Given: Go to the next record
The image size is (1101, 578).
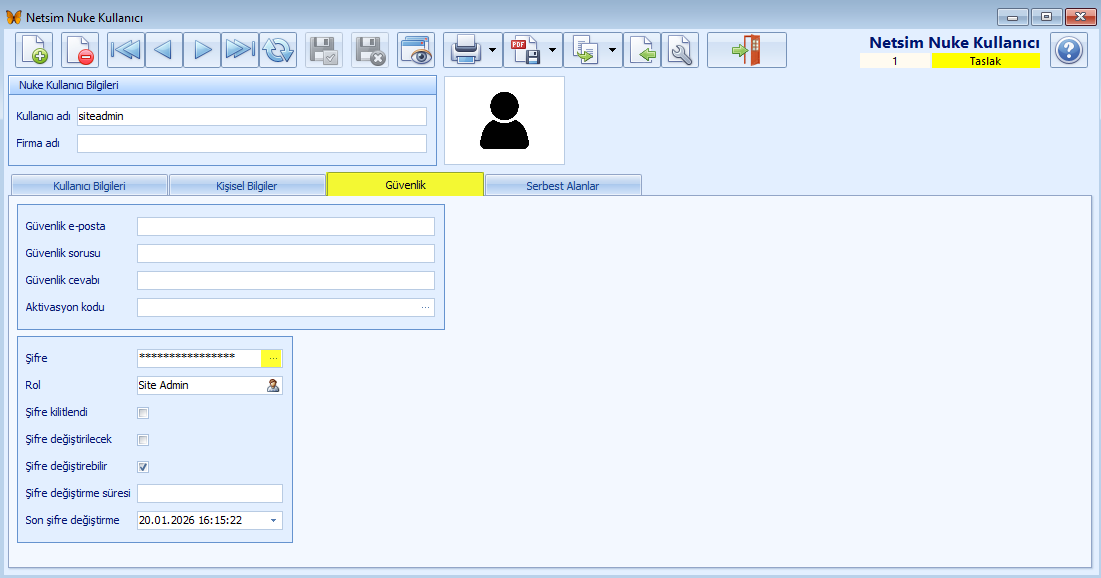Looking at the screenshot, I should coord(202,50).
